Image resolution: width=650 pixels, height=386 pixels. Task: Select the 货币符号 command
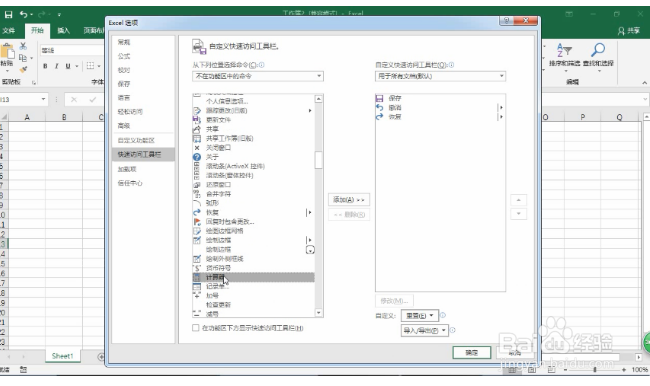[253, 268]
